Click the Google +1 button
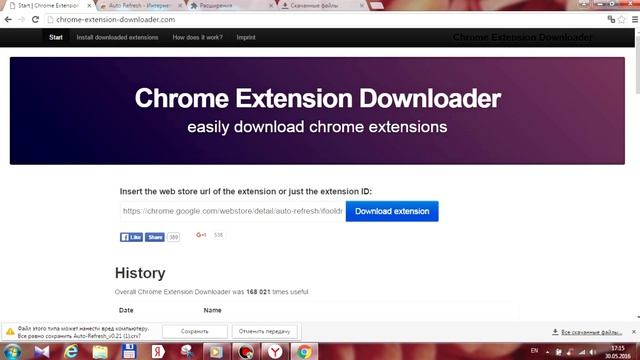Viewport: 640px width, 360px height. 201,235
